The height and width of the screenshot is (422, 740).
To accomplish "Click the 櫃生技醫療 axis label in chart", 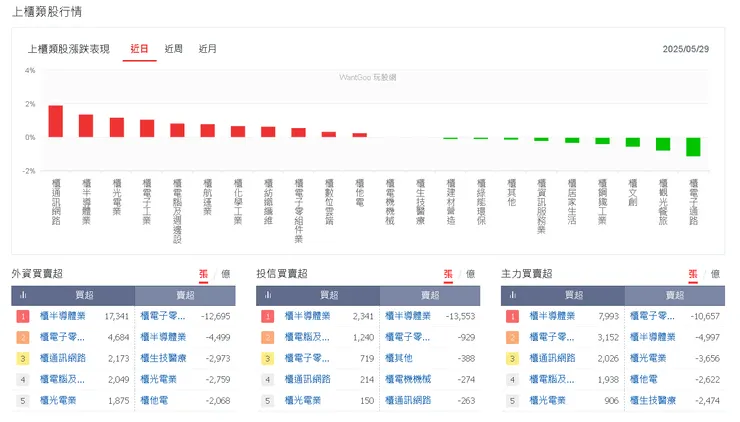I will [420, 202].
